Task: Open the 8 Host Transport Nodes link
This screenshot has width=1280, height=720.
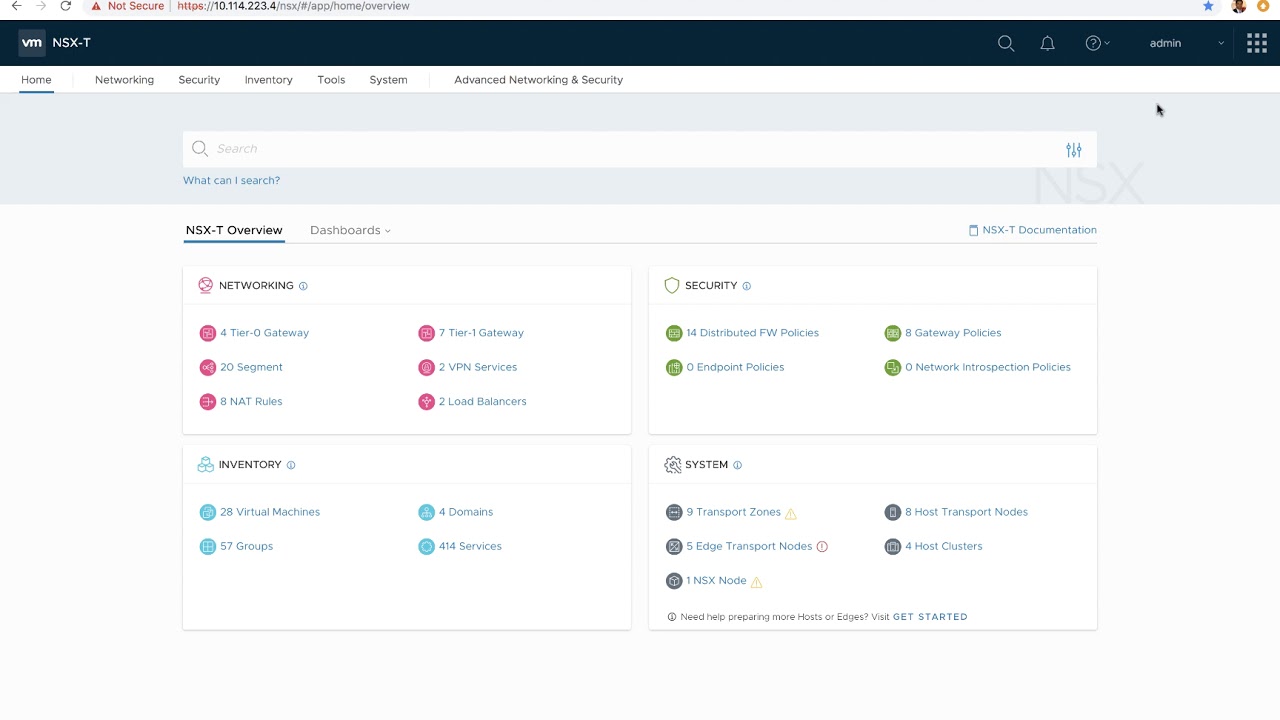Action: pos(966,512)
